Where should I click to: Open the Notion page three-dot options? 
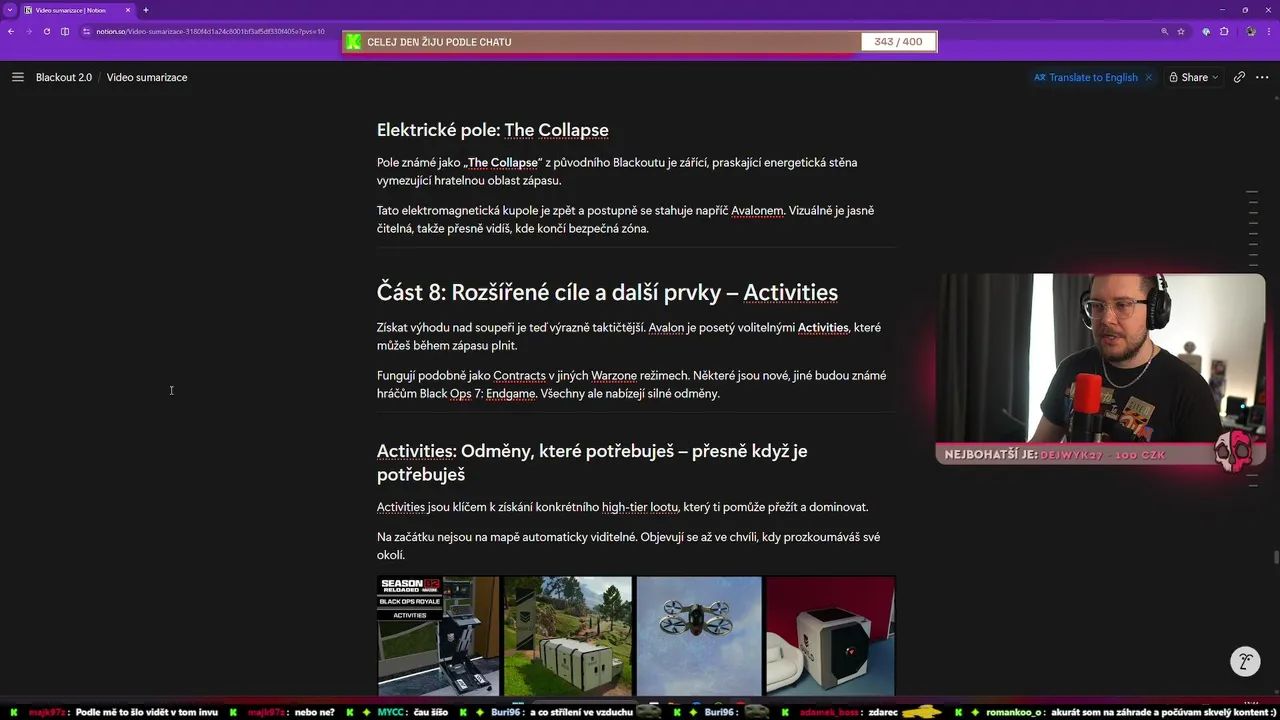tap(1261, 77)
